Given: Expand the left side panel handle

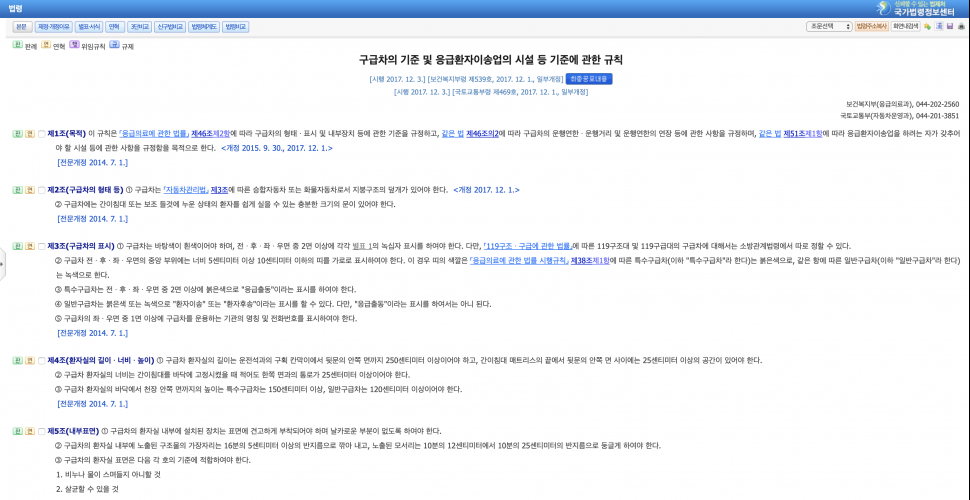Looking at the screenshot, I should pyautogui.click(x=3, y=261).
